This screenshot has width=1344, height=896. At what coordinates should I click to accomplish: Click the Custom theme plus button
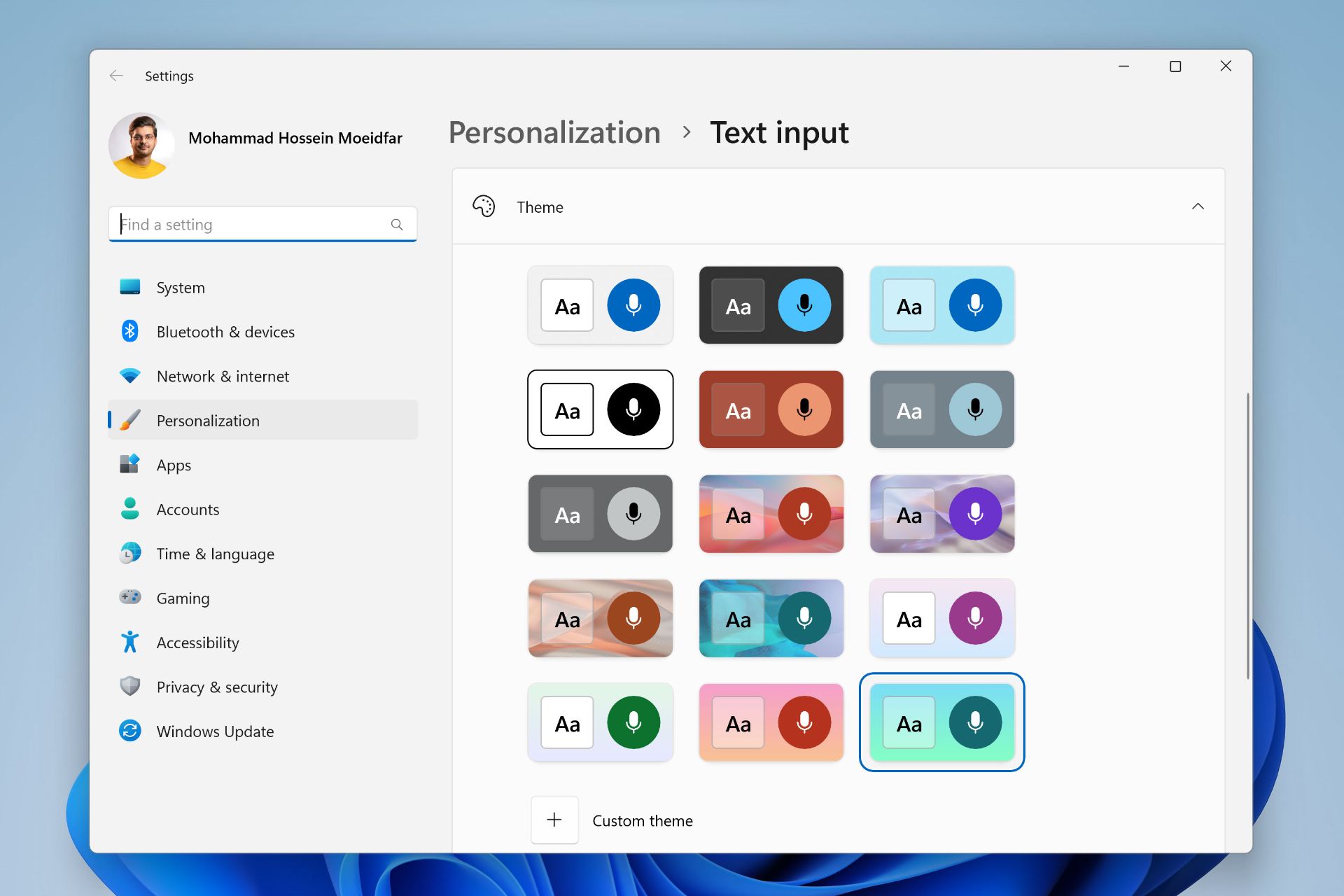[554, 820]
